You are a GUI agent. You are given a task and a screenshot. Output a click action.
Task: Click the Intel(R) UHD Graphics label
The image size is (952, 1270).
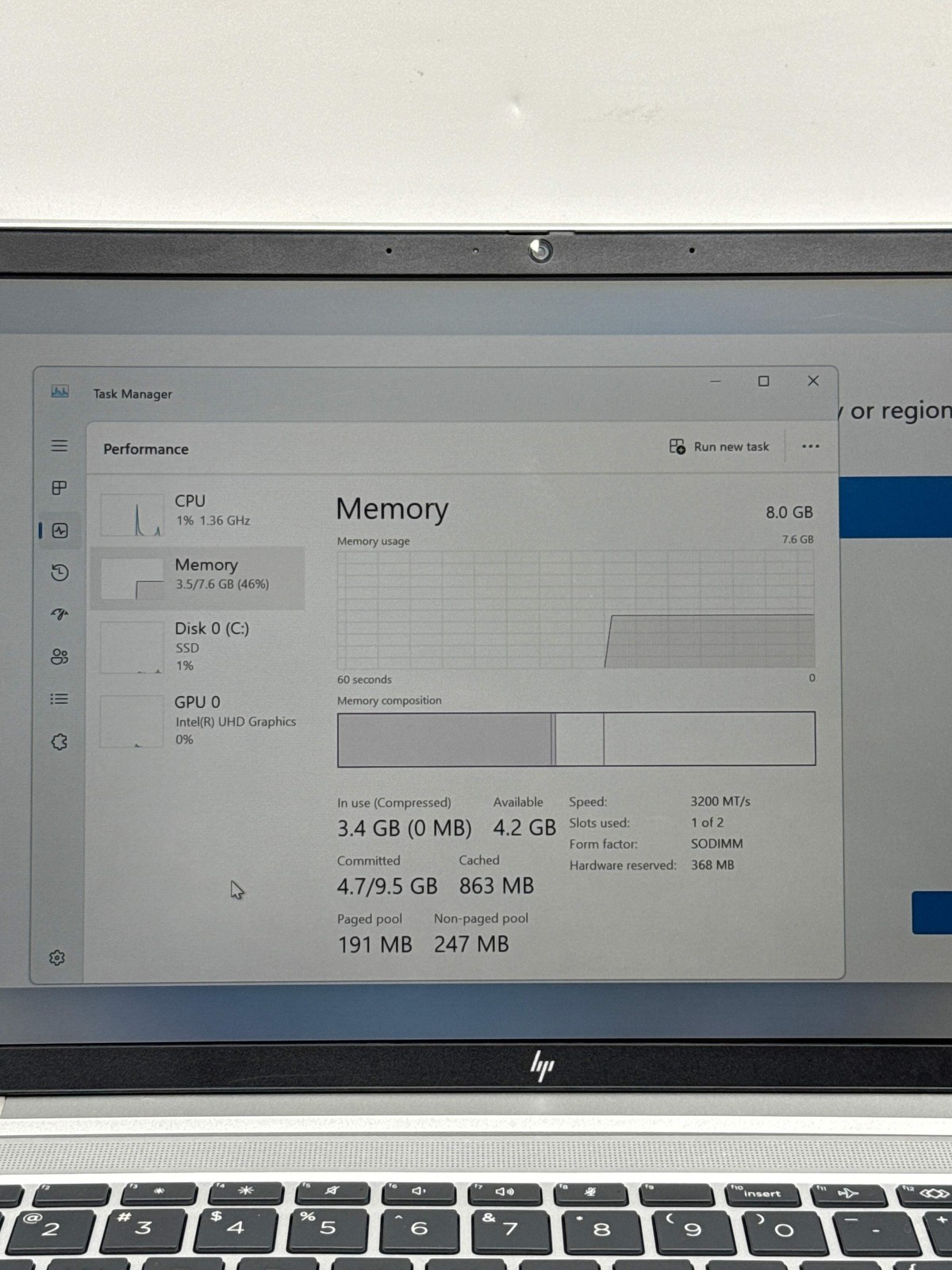[x=236, y=722]
